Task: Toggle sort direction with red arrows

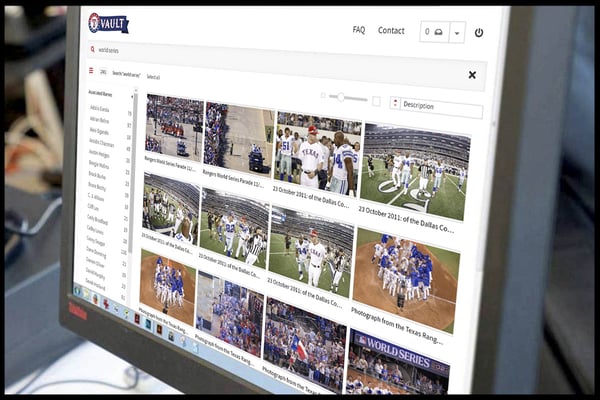Action: click(395, 103)
